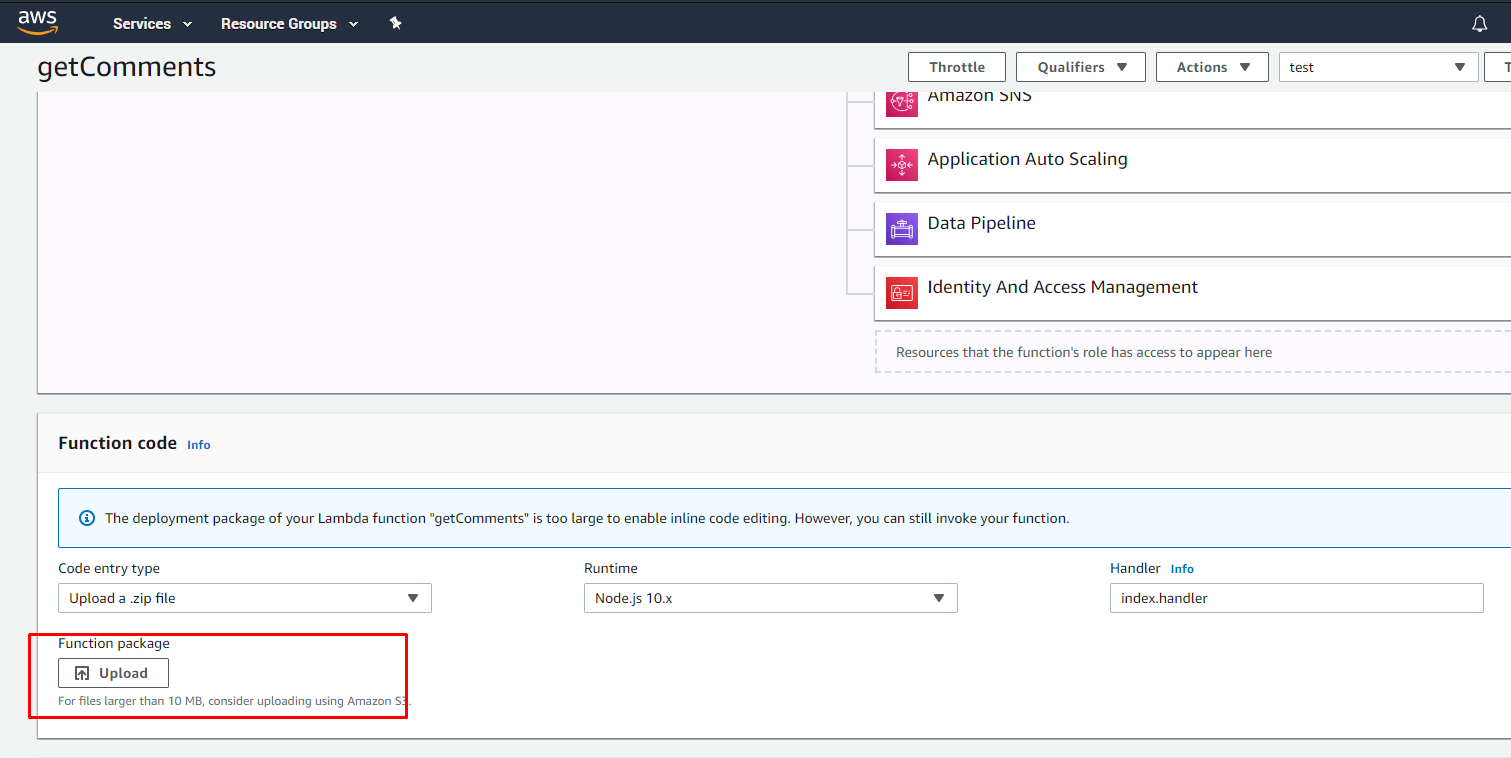The height and width of the screenshot is (758, 1511).
Task: Open Info link beside Function code
Action: [199, 445]
